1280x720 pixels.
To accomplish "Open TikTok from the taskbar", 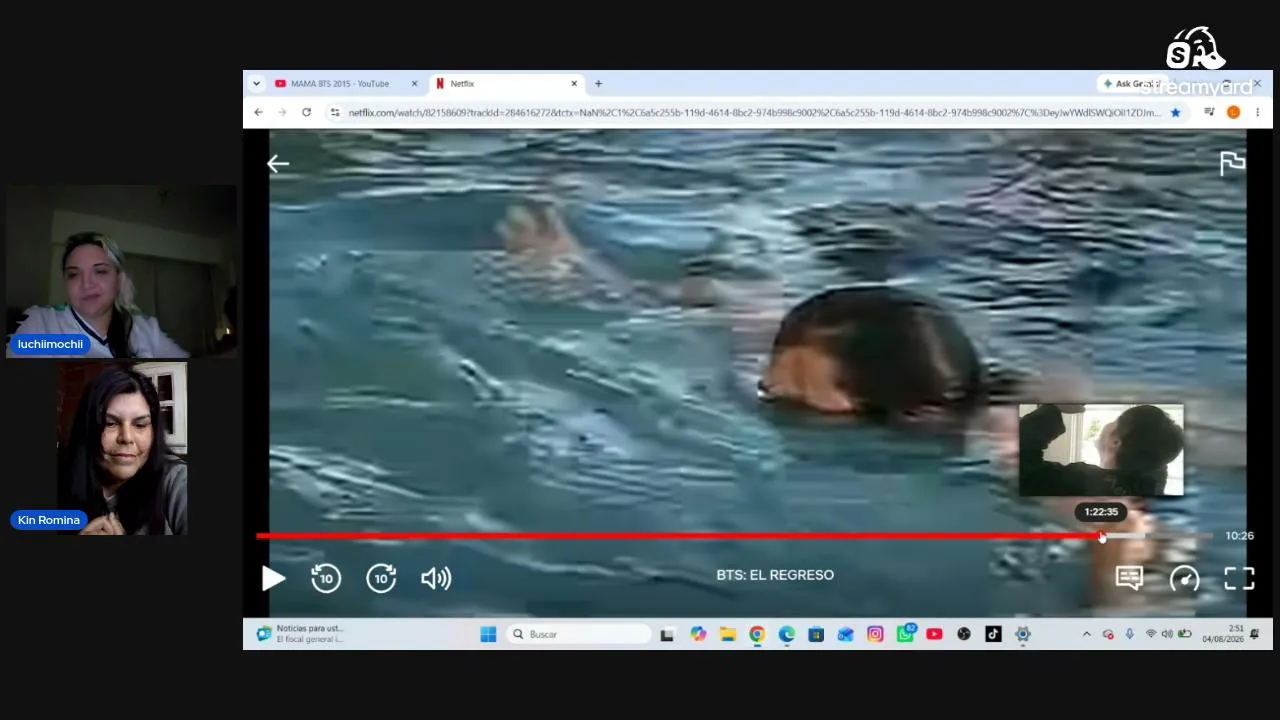I will click(x=993, y=634).
